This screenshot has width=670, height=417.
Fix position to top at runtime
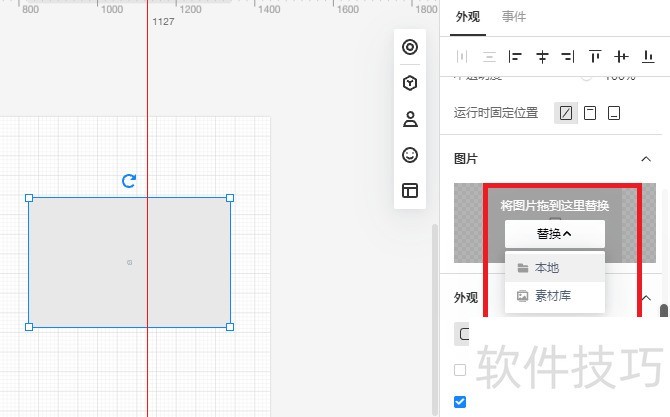(590, 113)
